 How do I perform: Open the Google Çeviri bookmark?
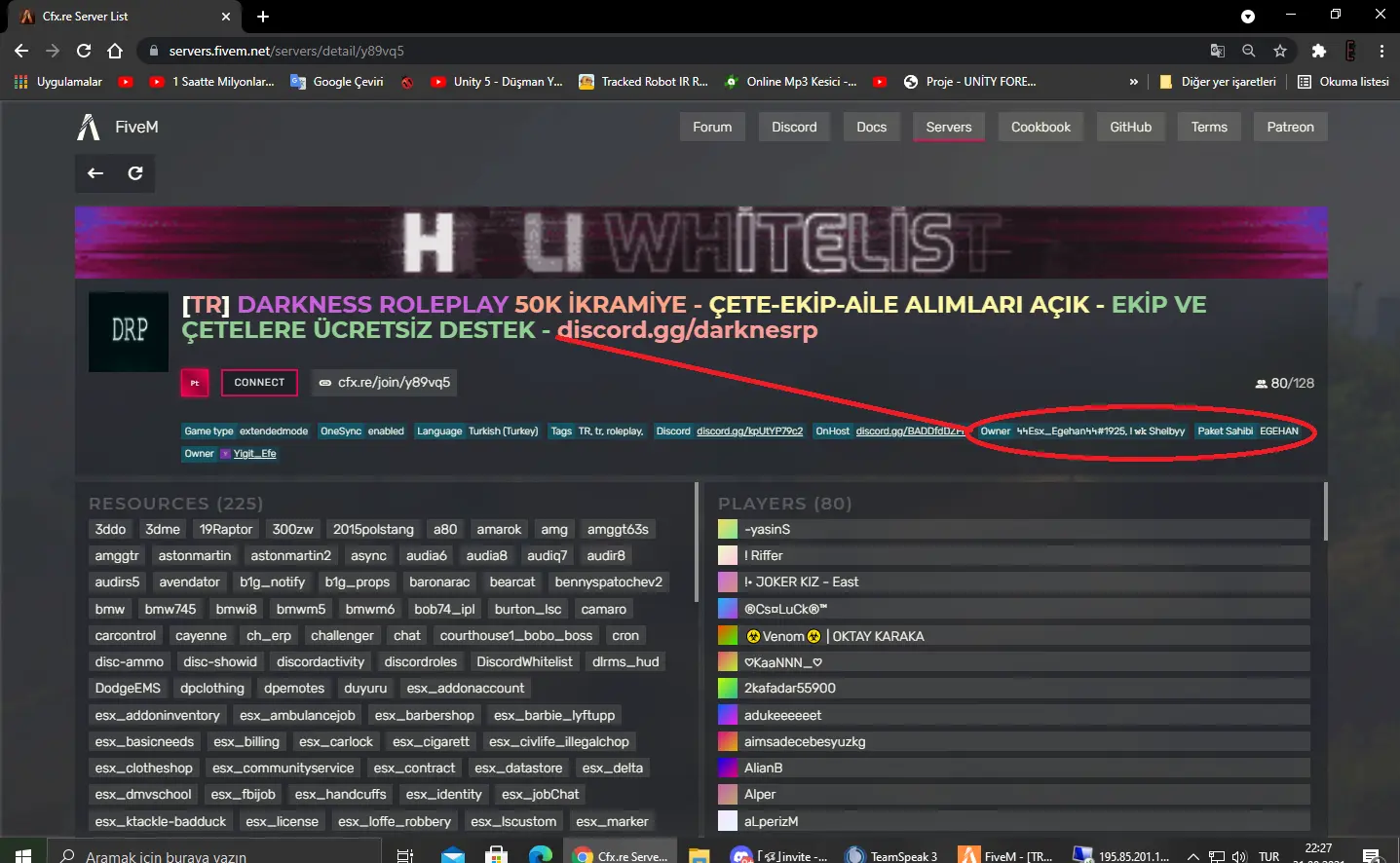pos(337,82)
